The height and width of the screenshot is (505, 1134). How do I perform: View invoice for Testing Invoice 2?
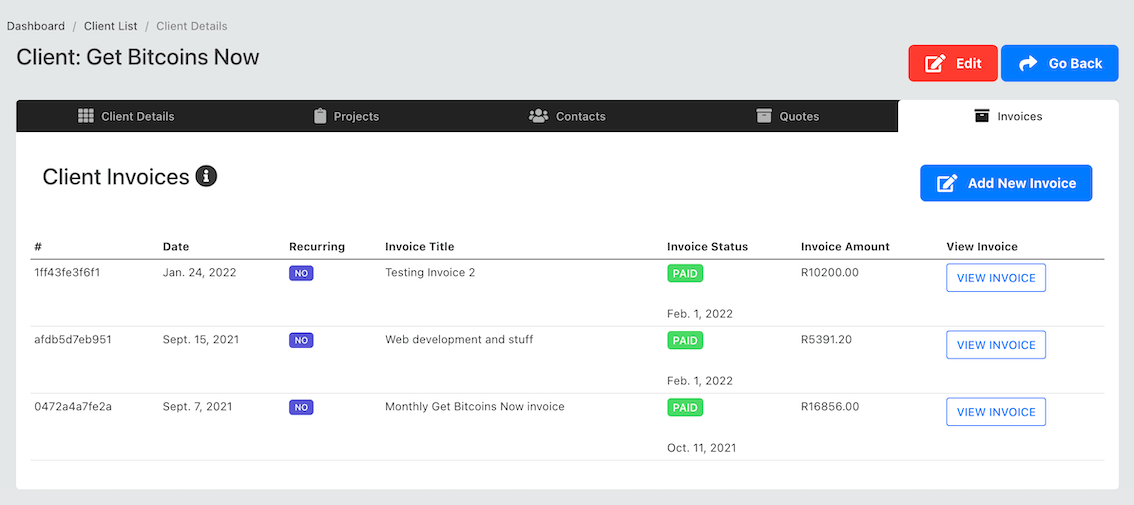[996, 278]
